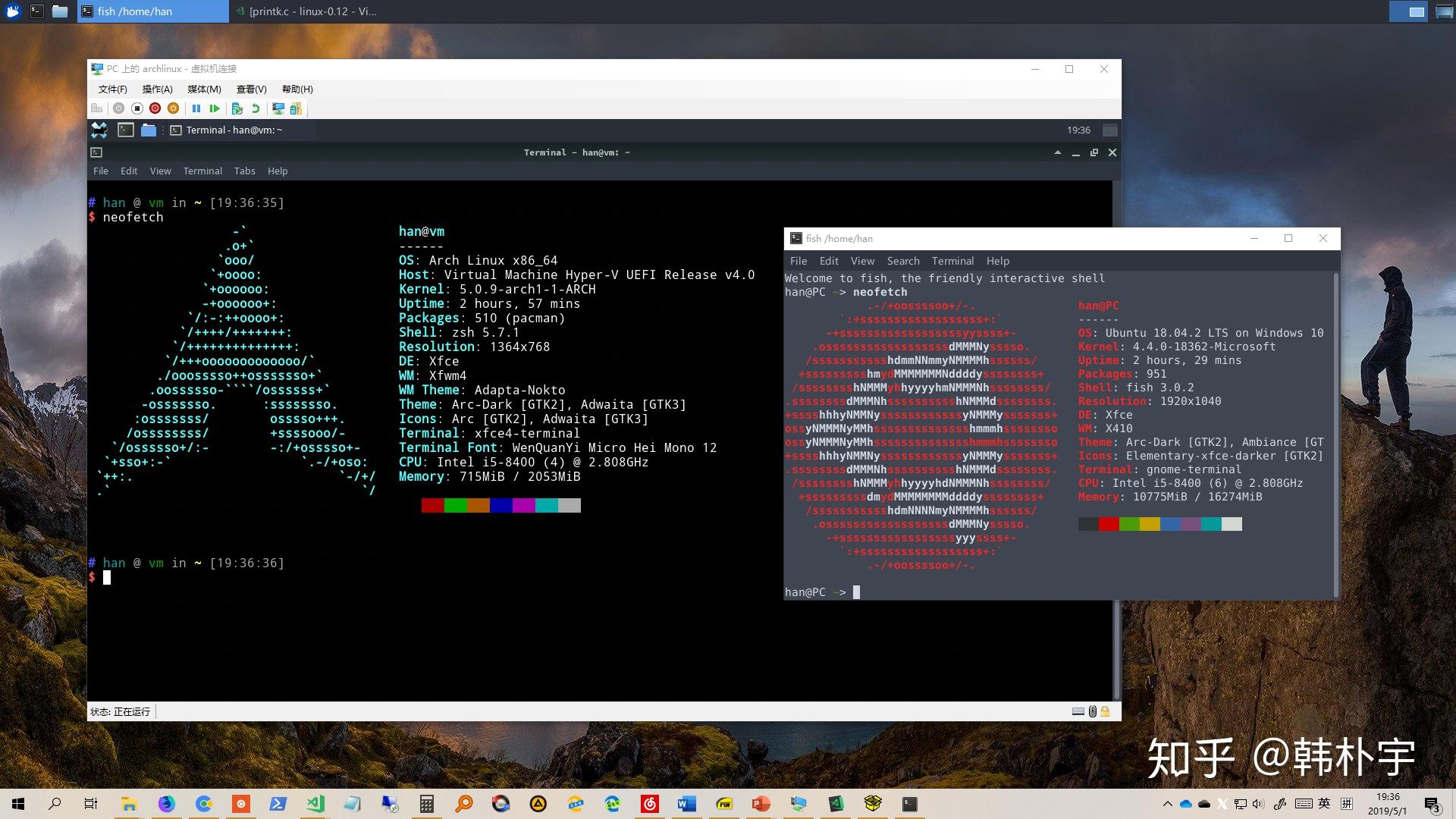Launch PowerShell from the taskbar
Image resolution: width=1456 pixels, height=819 pixels.
278,804
